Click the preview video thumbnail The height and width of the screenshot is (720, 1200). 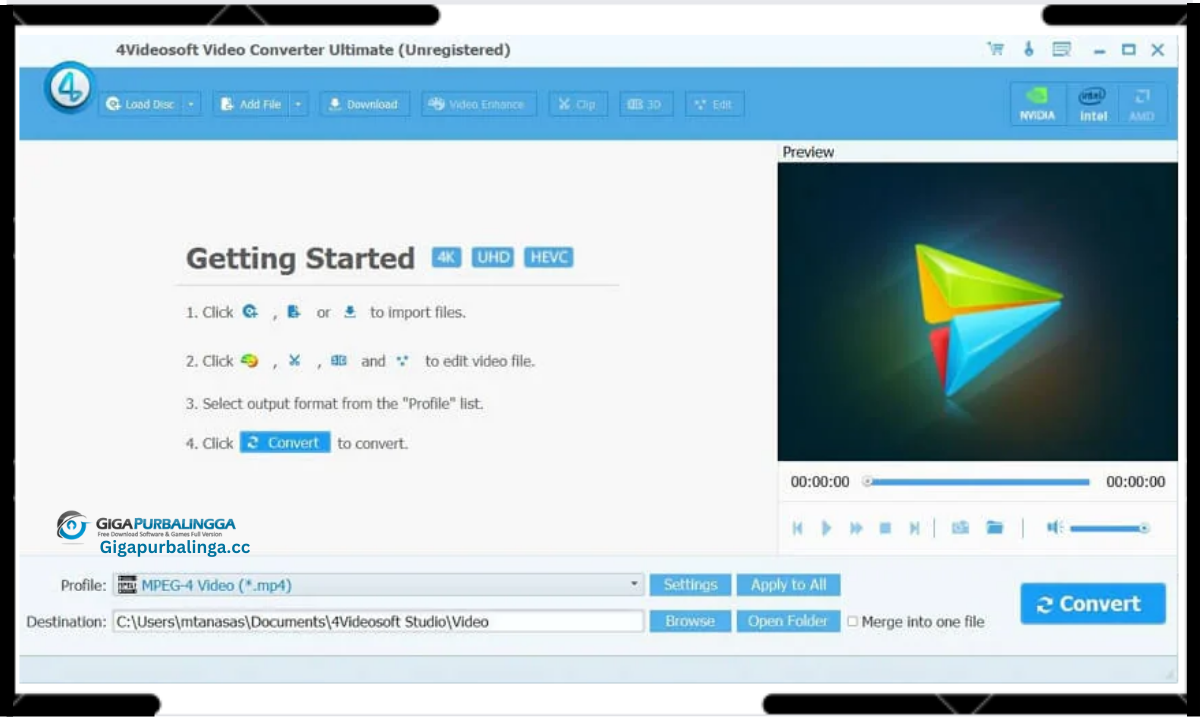click(977, 312)
